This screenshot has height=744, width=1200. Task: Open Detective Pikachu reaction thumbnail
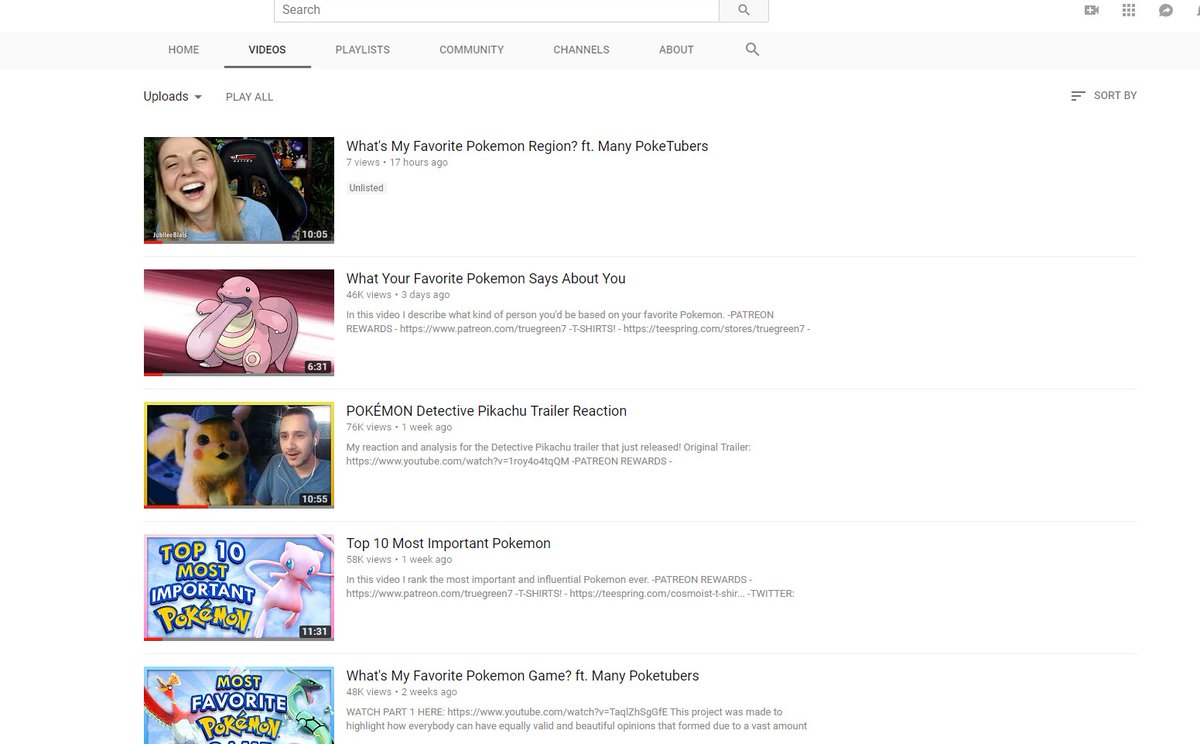point(239,455)
